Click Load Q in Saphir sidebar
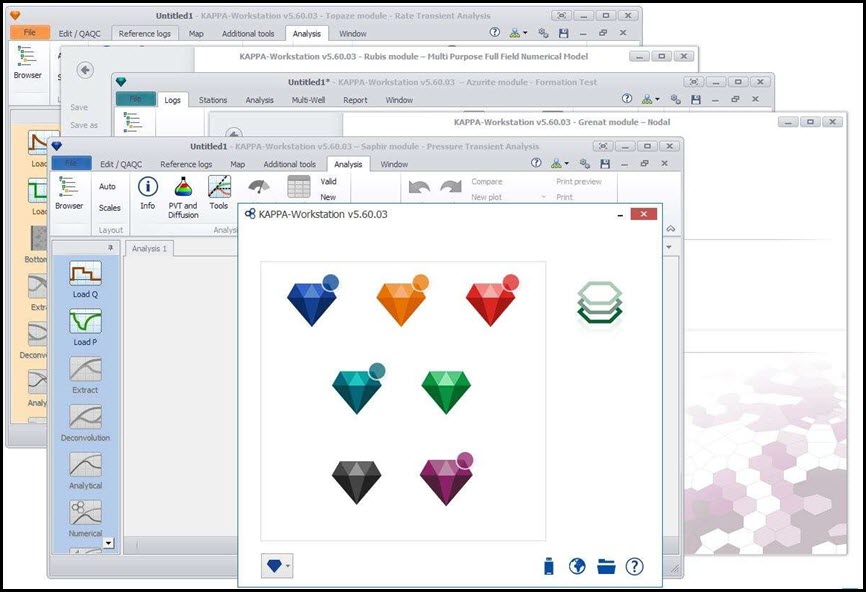Viewport: 866px width, 592px height. [85, 279]
